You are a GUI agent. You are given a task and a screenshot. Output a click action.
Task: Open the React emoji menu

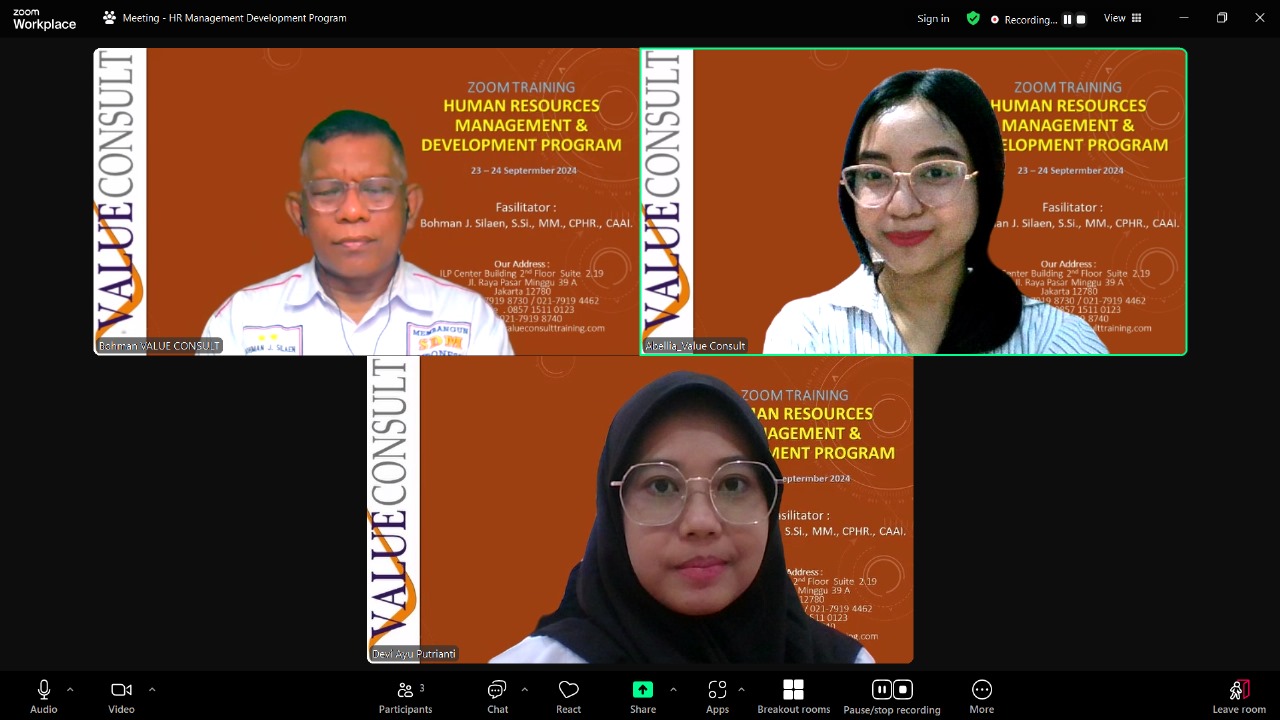click(569, 696)
